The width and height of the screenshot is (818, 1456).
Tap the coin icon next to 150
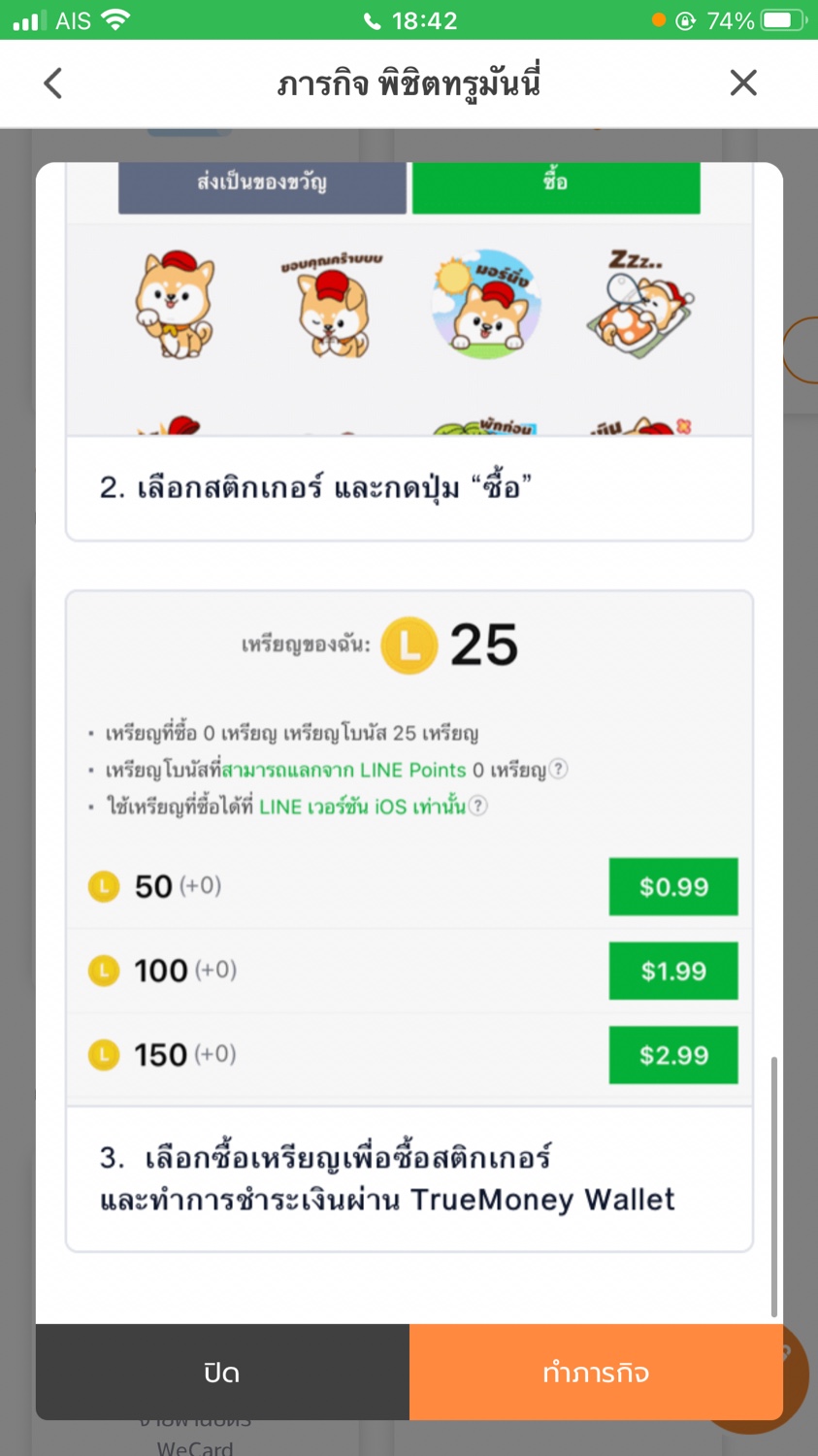point(104,1055)
